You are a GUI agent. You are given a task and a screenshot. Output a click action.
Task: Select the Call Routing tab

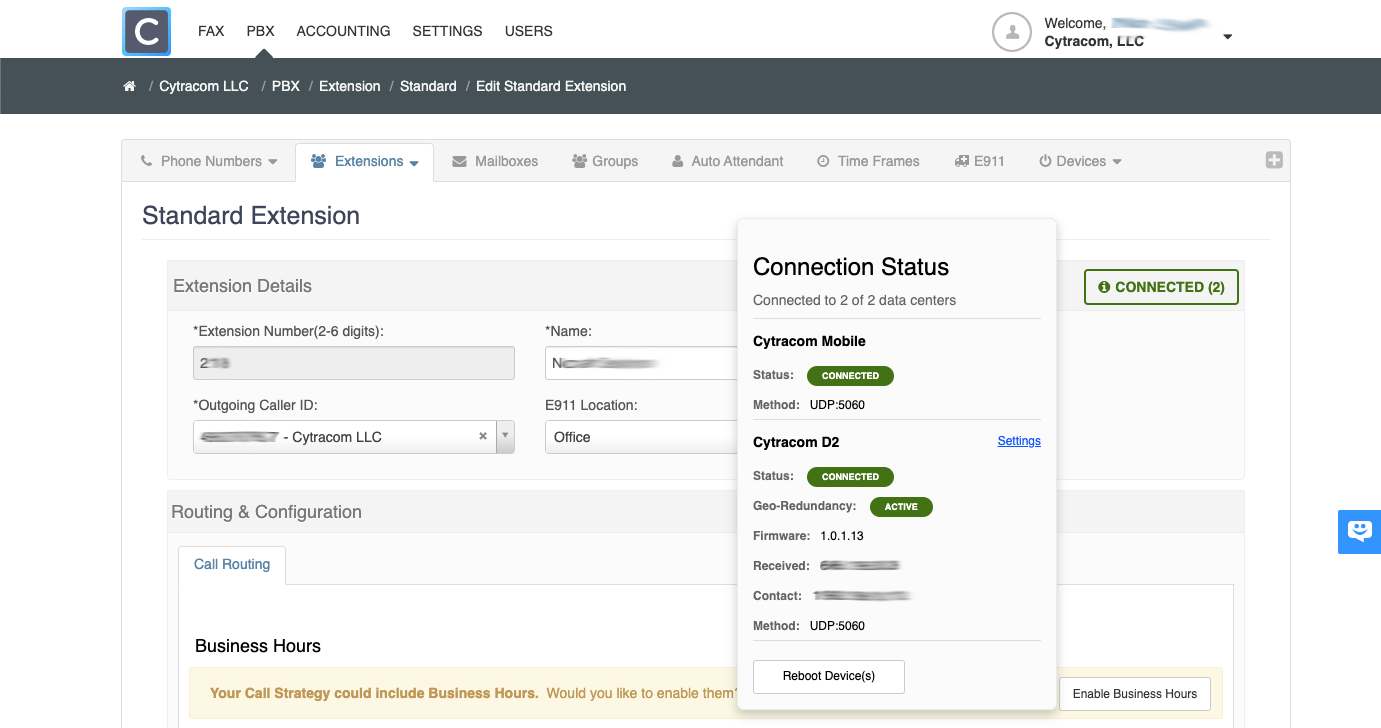[232, 565]
